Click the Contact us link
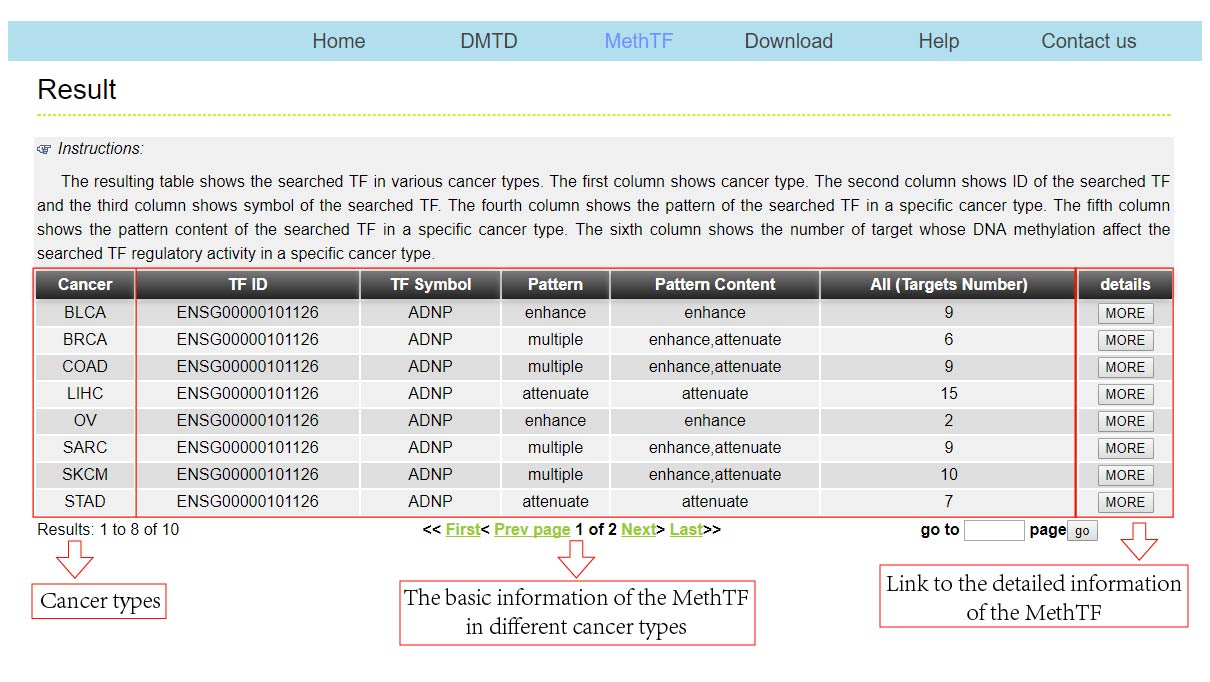This screenshot has width=1210, height=682. point(1088,41)
